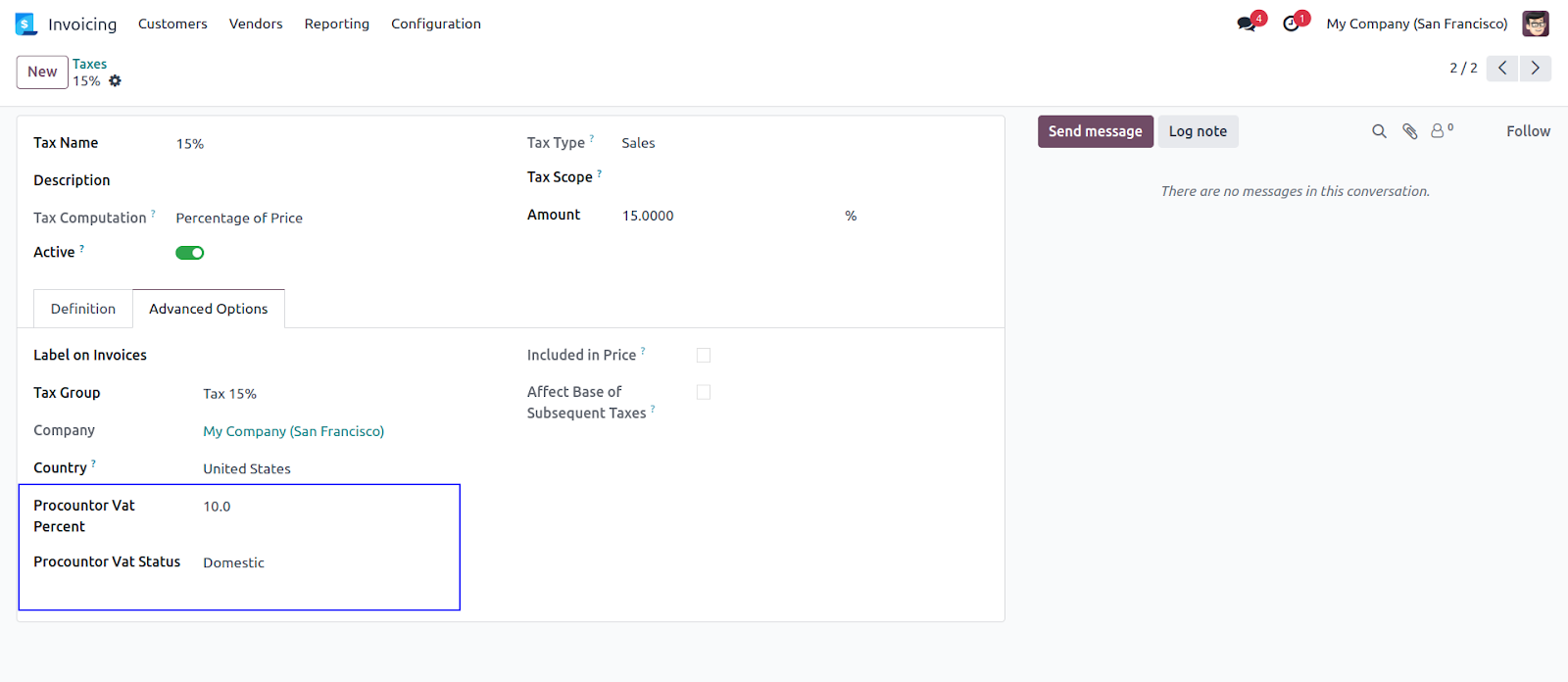Screen dimensions: 1568x682
Task: Open the Vendors menu
Action: pos(256,24)
